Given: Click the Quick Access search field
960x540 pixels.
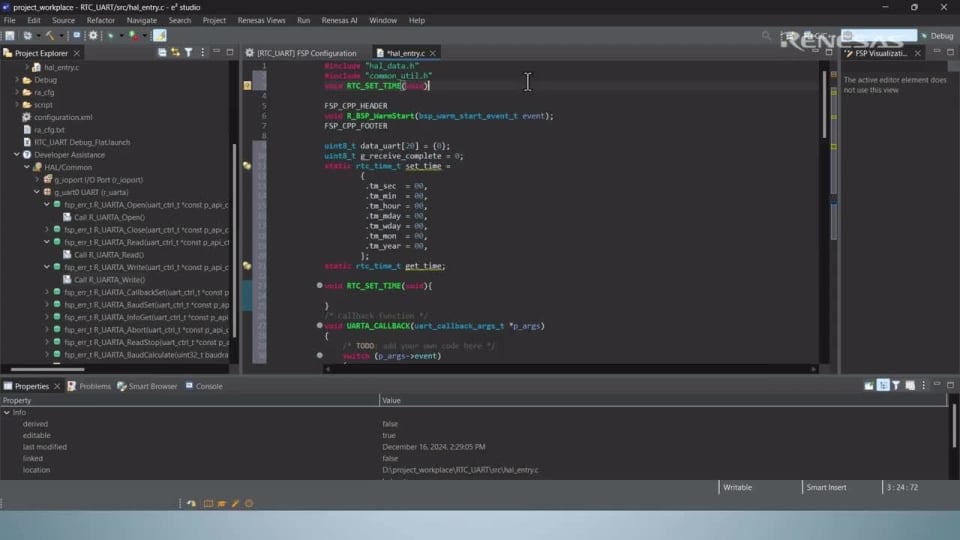Looking at the screenshot, I should (x=879, y=36).
